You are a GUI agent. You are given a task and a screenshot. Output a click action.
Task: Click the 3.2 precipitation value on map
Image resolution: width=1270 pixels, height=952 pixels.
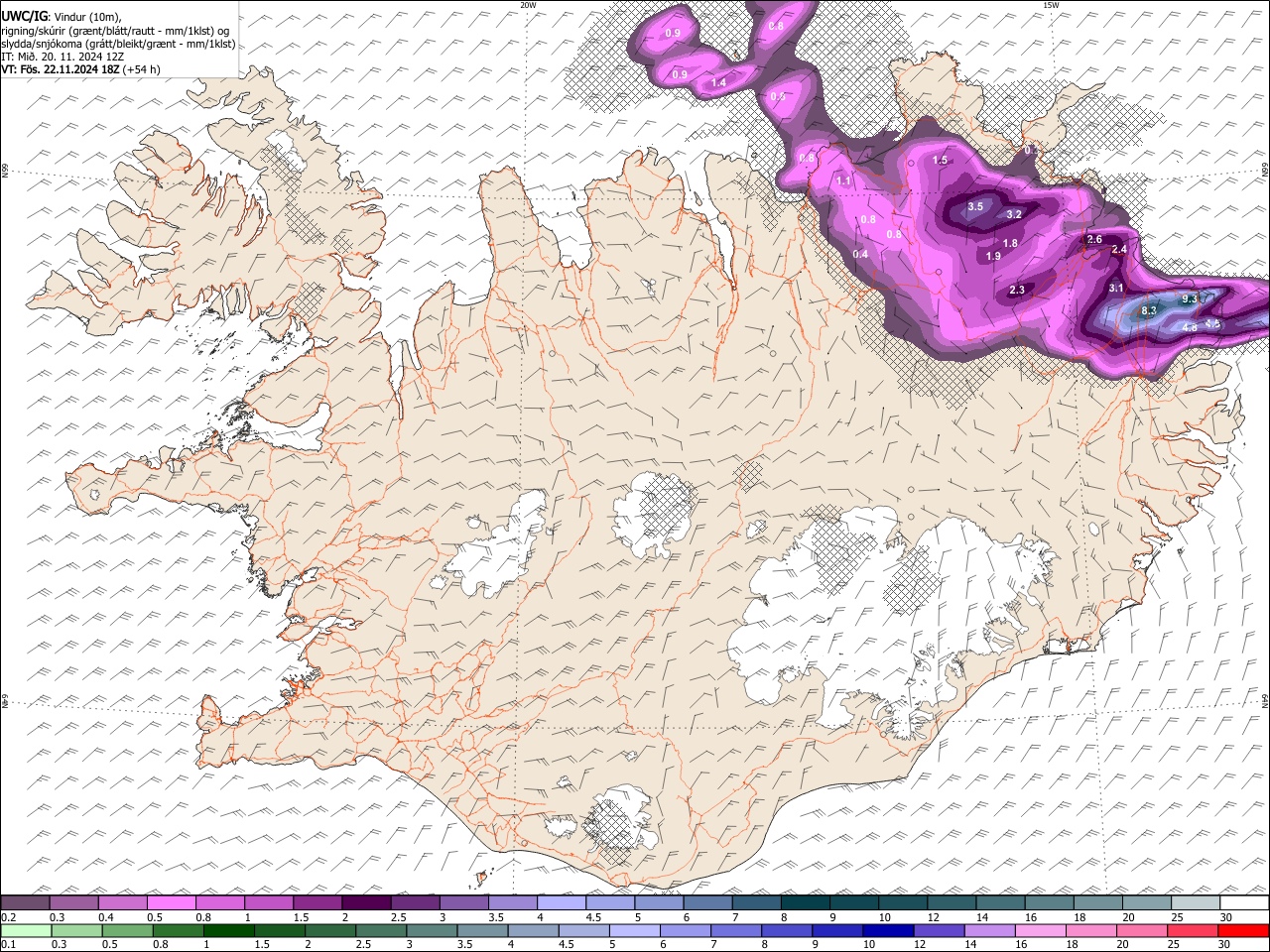click(x=1014, y=214)
